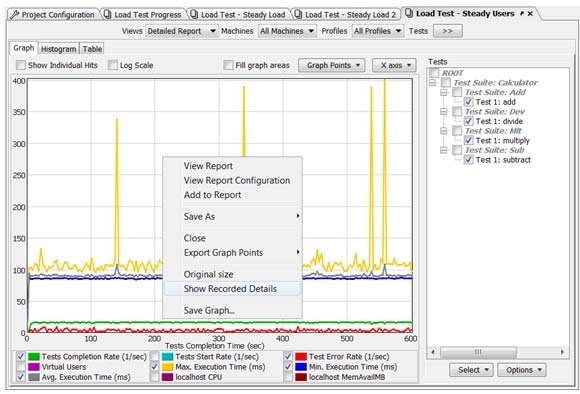Uncheck Test Error Rate legend checkbox
Image resolution: width=580 pixels, height=394 pixels.
click(288, 357)
